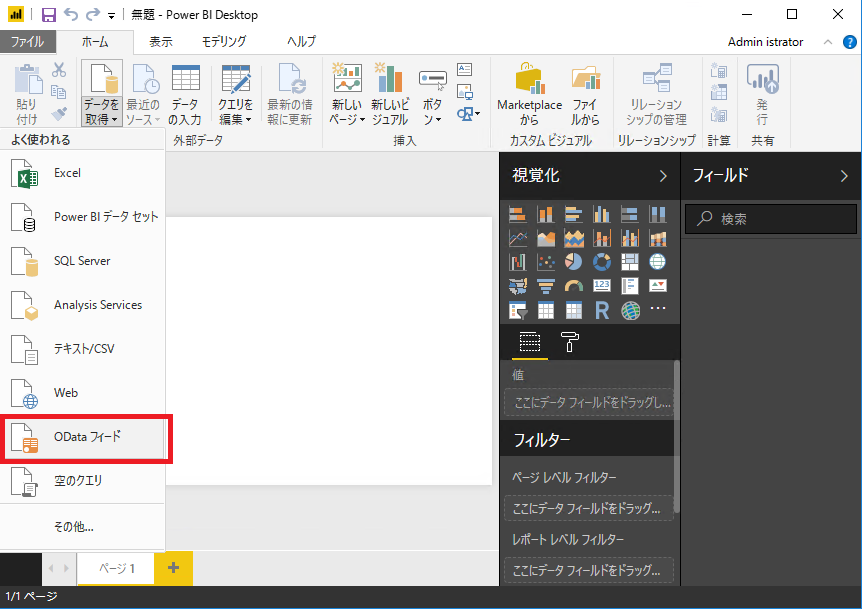
Task: Click the ファイルから custom visual button
Action: (x=585, y=94)
